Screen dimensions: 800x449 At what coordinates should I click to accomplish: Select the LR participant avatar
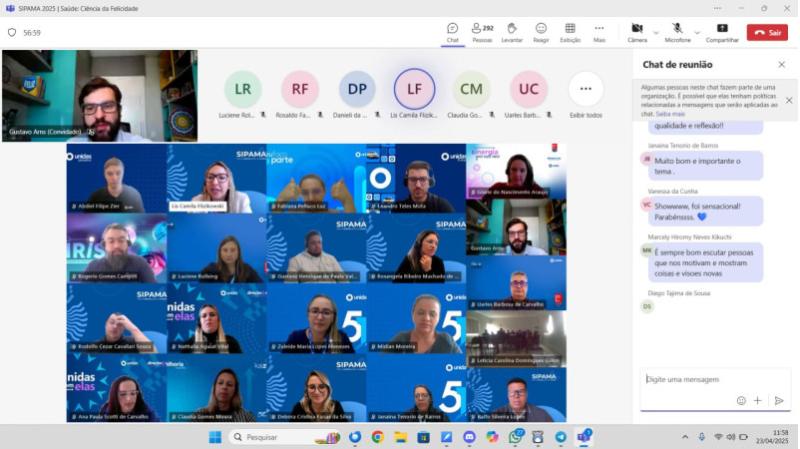coord(242,89)
